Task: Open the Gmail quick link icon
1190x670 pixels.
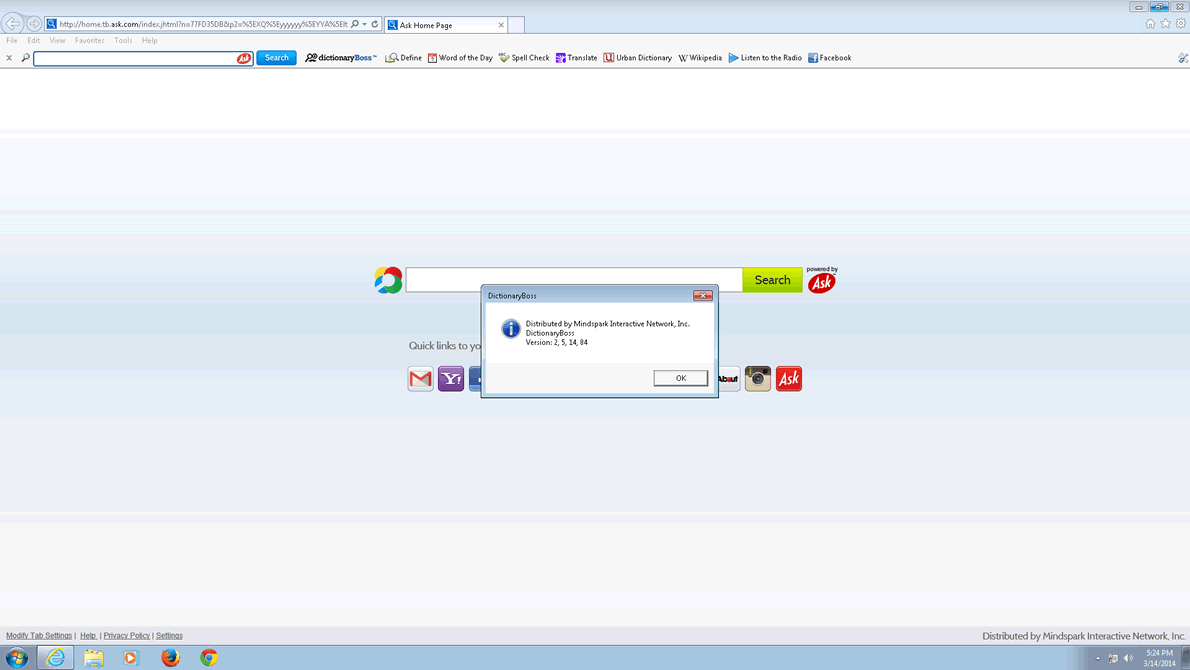Action: tap(420, 378)
